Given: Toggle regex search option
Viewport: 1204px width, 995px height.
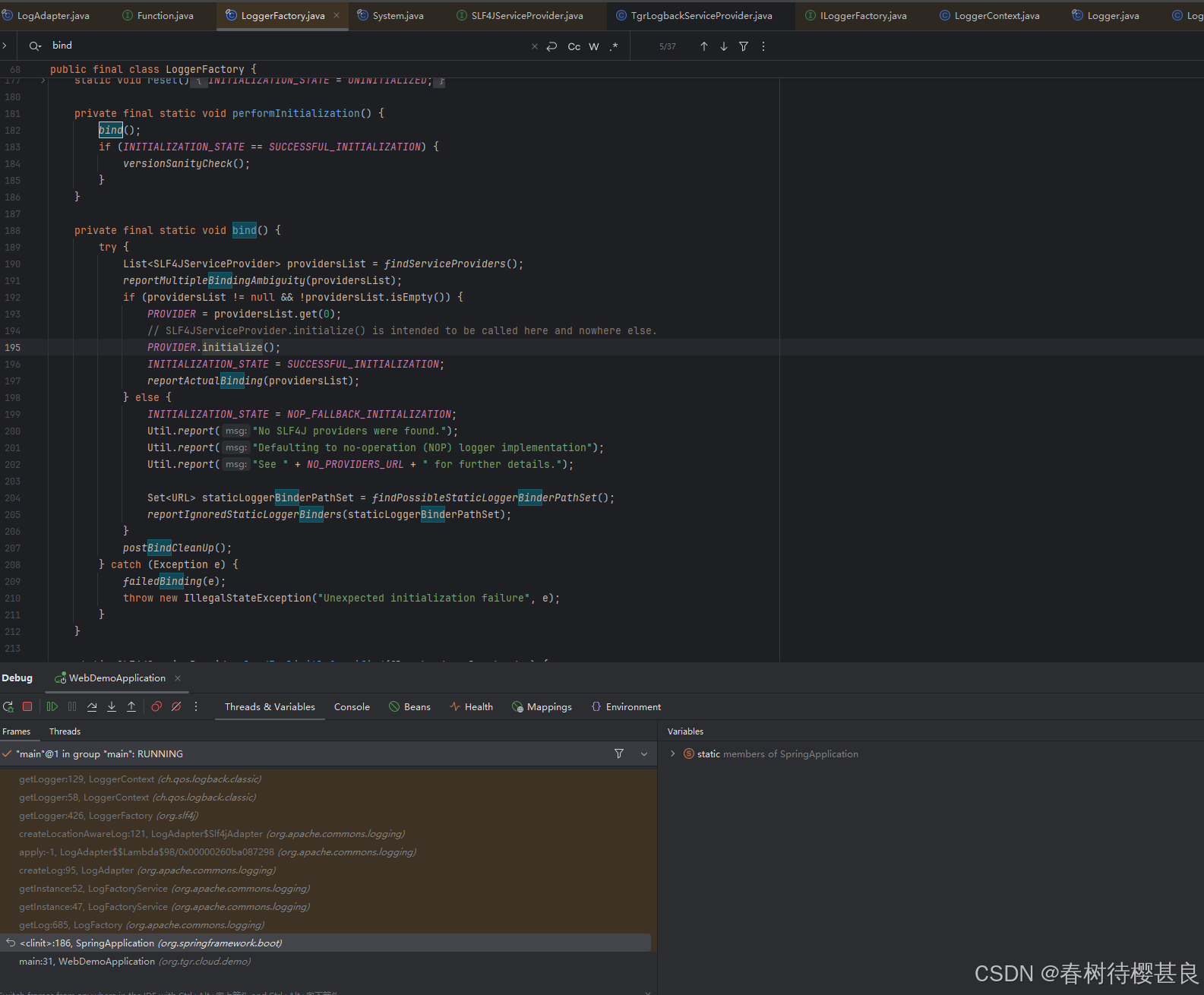Looking at the screenshot, I should (614, 46).
